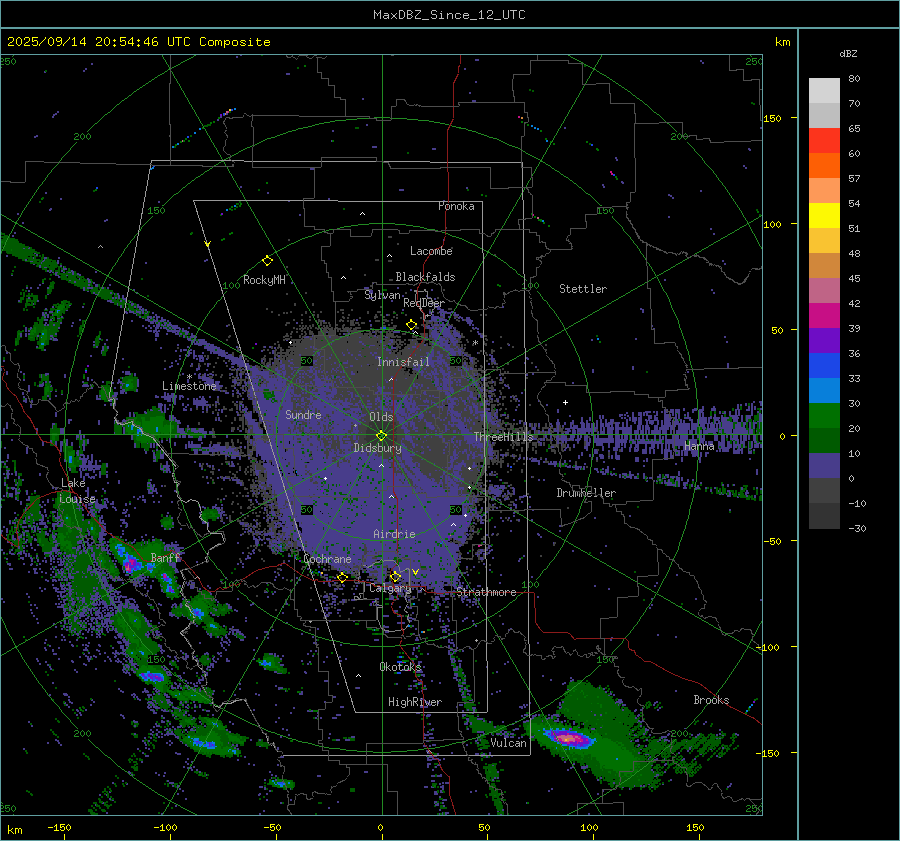Pick the red swatch in the dBZ legend
The height and width of the screenshot is (841, 900).
824,141
